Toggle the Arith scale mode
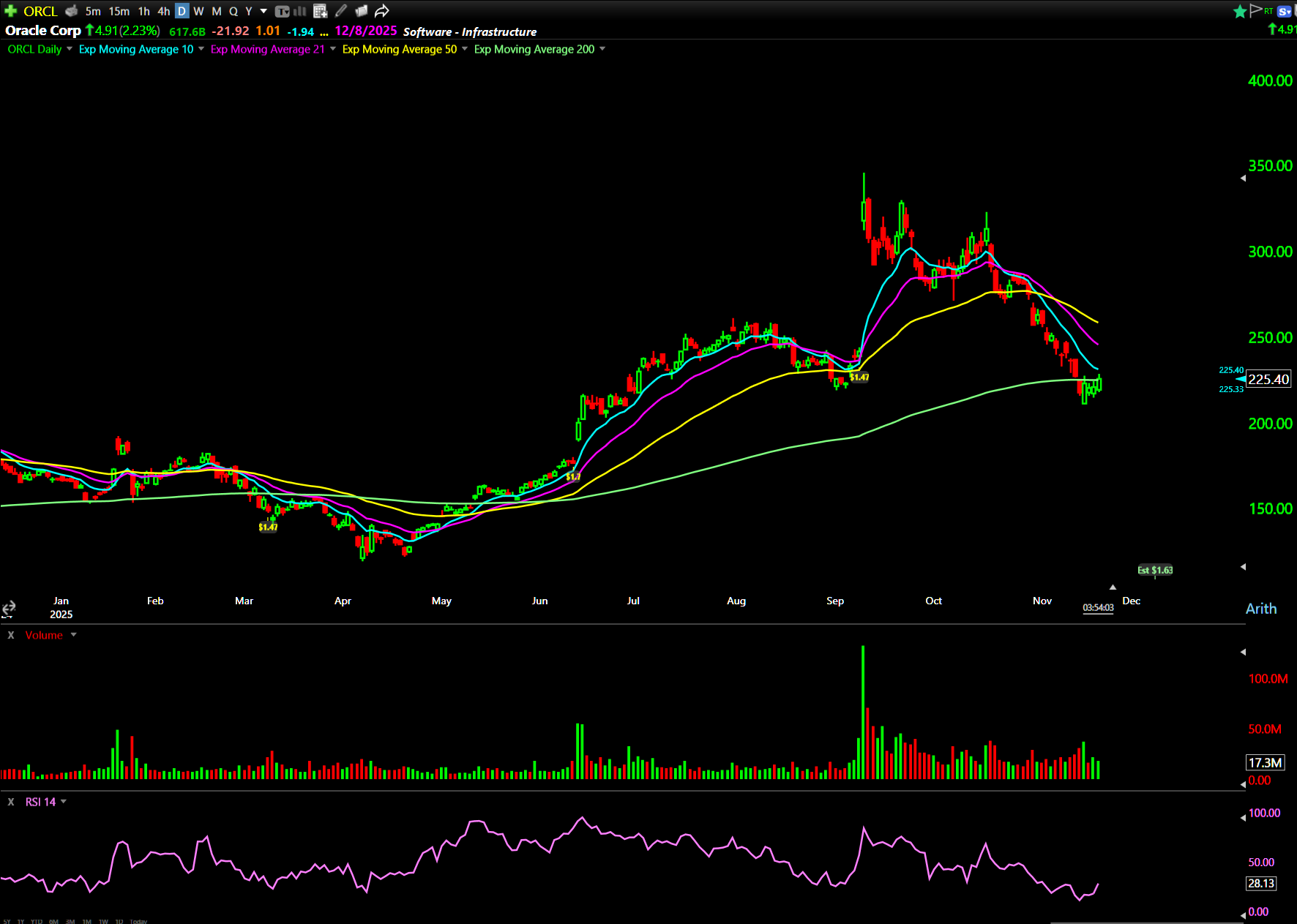Screen dimensions: 1297x924 1260,609
